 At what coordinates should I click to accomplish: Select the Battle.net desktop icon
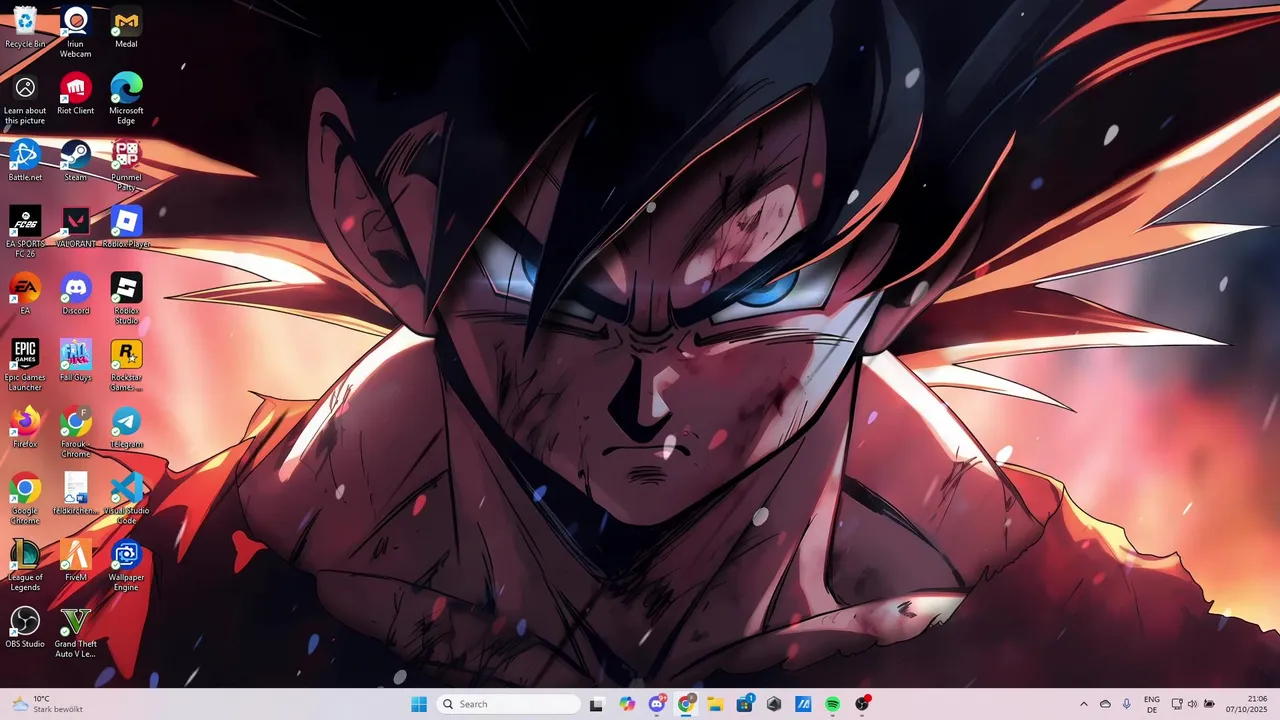tap(25, 161)
